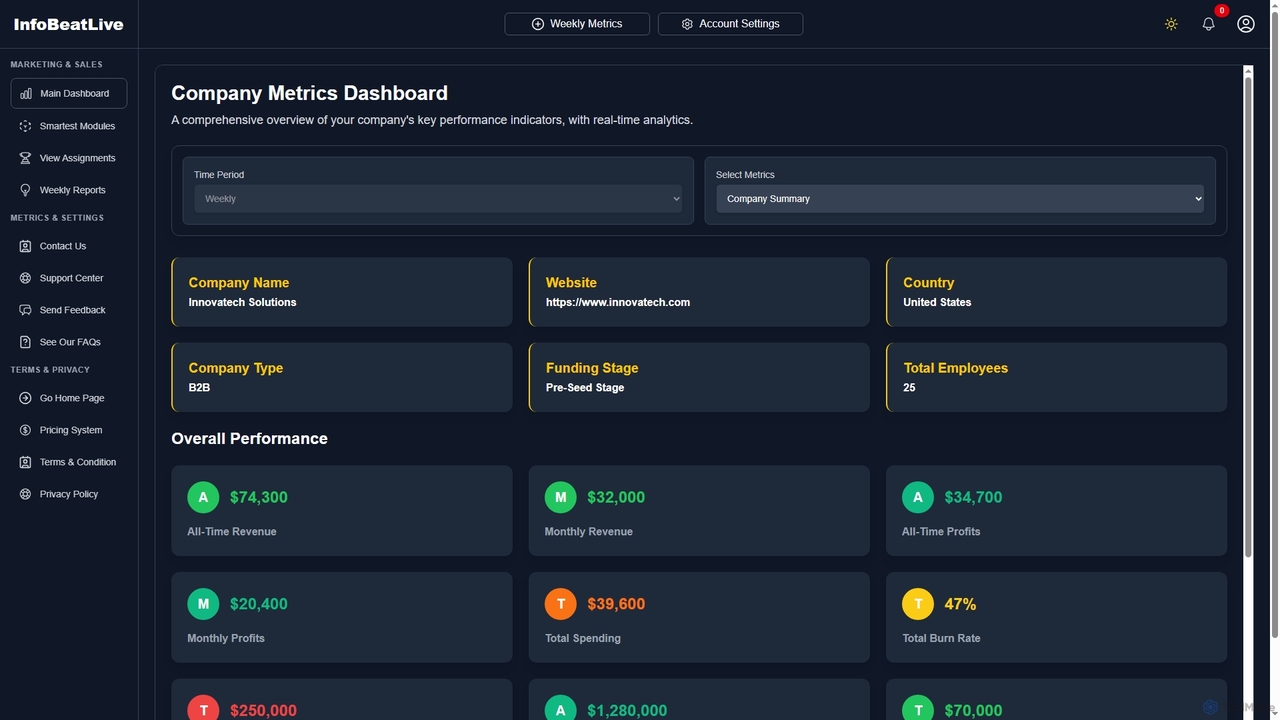Click the $20,400 Monthly Profits value

click(x=259, y=604)
